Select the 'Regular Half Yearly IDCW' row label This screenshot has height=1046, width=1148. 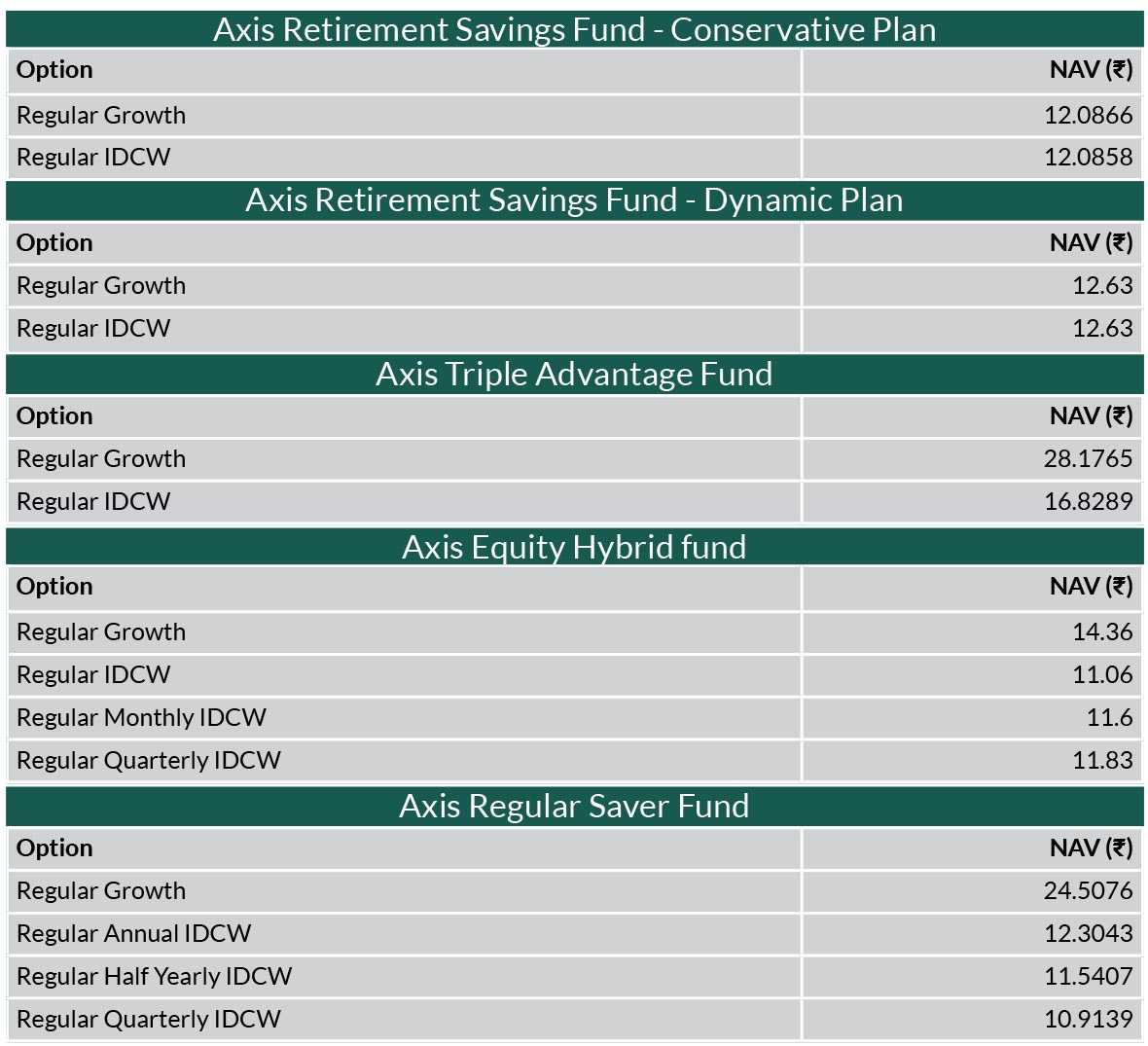[155, 976]
